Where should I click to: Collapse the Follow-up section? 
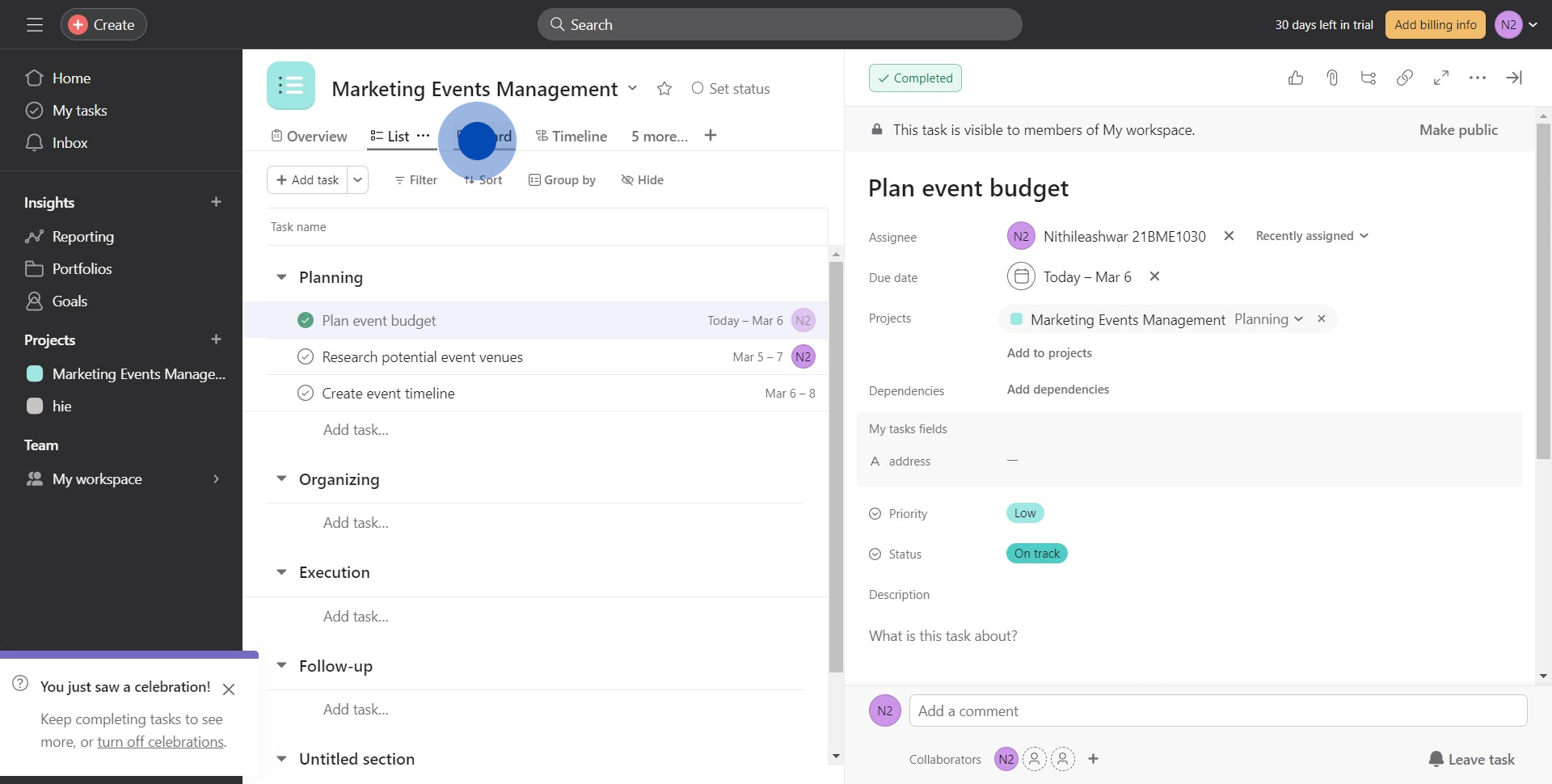pyautogui.click(x=281, y=666)
